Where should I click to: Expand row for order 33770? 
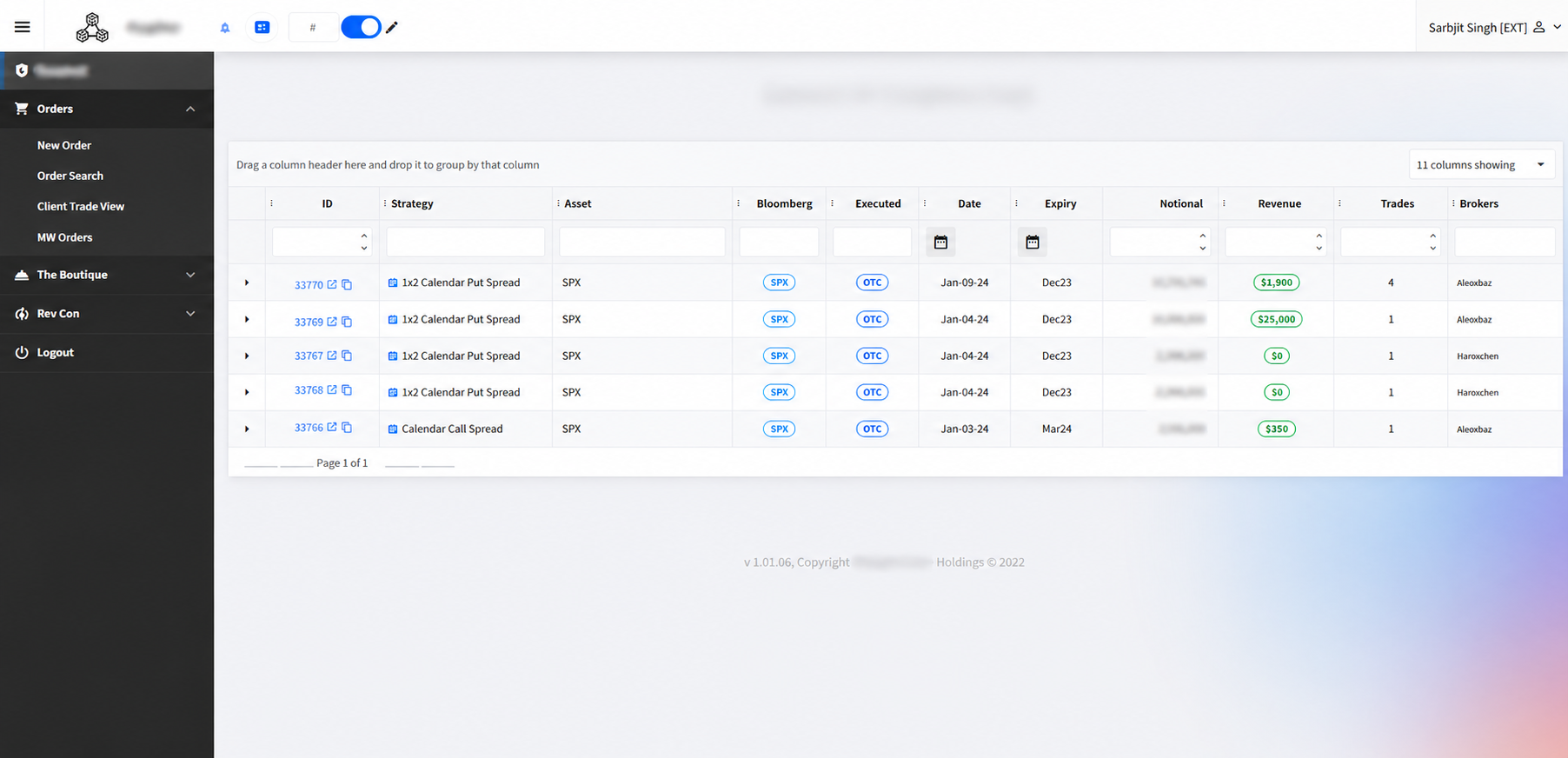point(247,283)
